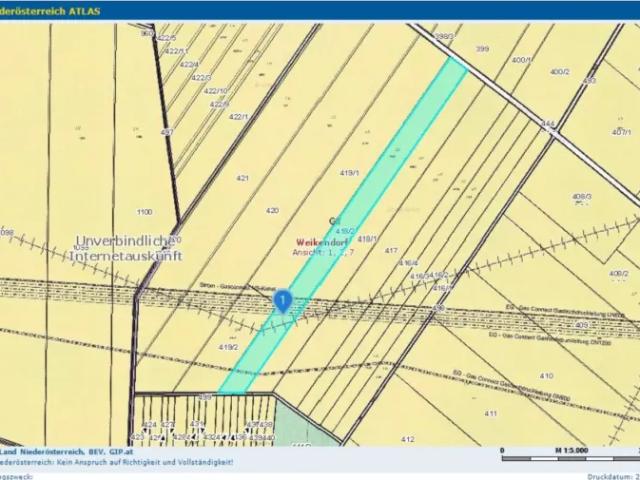This screenshot has width=640, height=480.
Task: Click the Niederösterreich ATLAS title
Action: coord(50,11)
